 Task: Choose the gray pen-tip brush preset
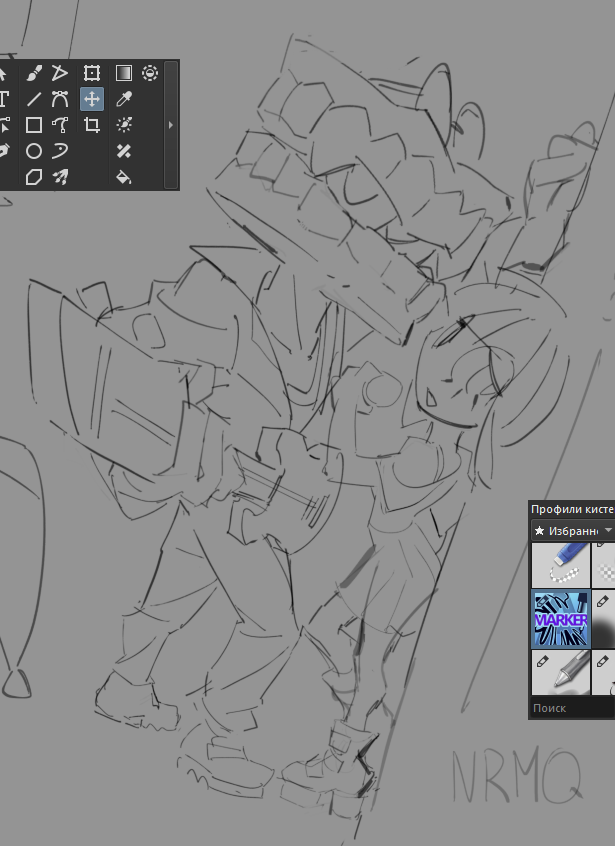pos(561,672)
